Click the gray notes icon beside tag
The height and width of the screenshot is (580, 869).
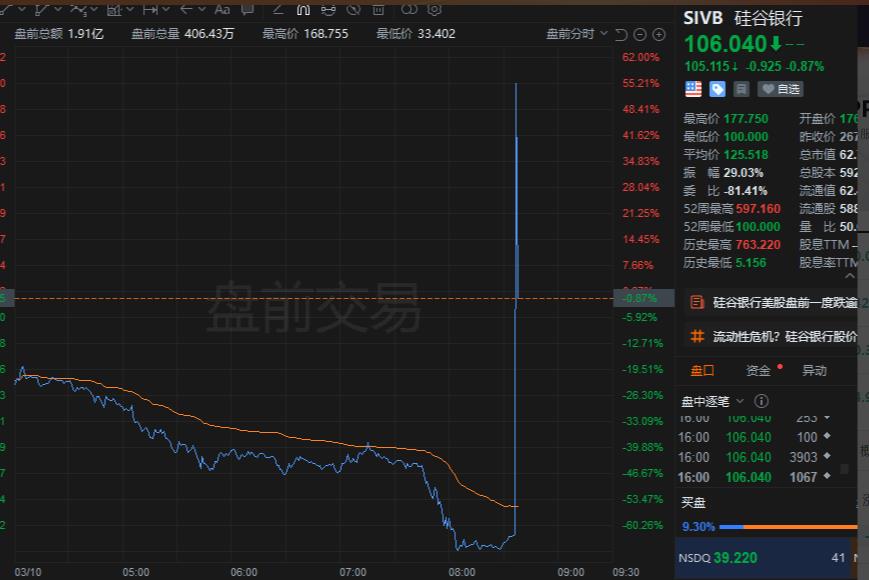pyautogui.click(x=741, y=89)
